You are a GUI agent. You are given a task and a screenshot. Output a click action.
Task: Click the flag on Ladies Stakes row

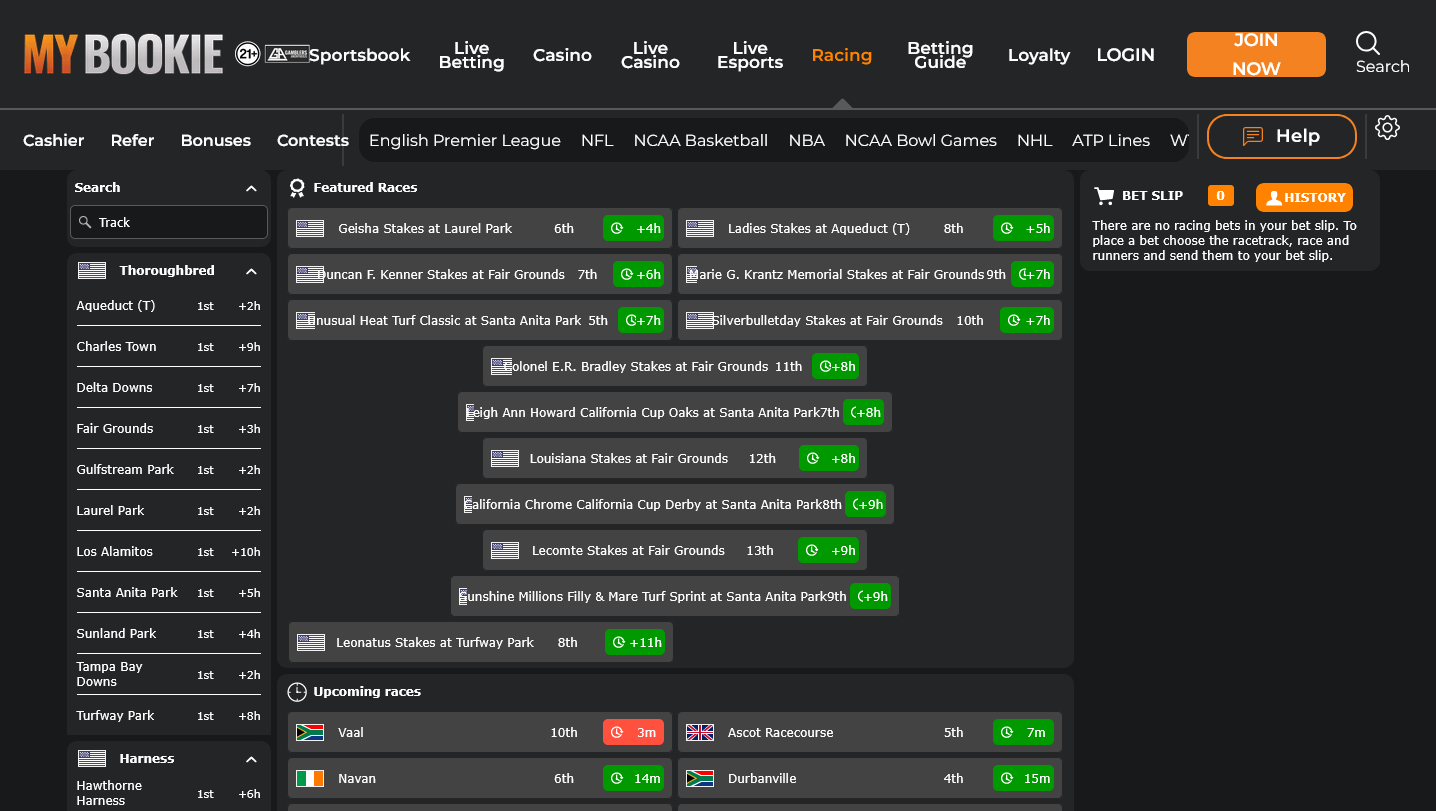click(x=700, y=229)
